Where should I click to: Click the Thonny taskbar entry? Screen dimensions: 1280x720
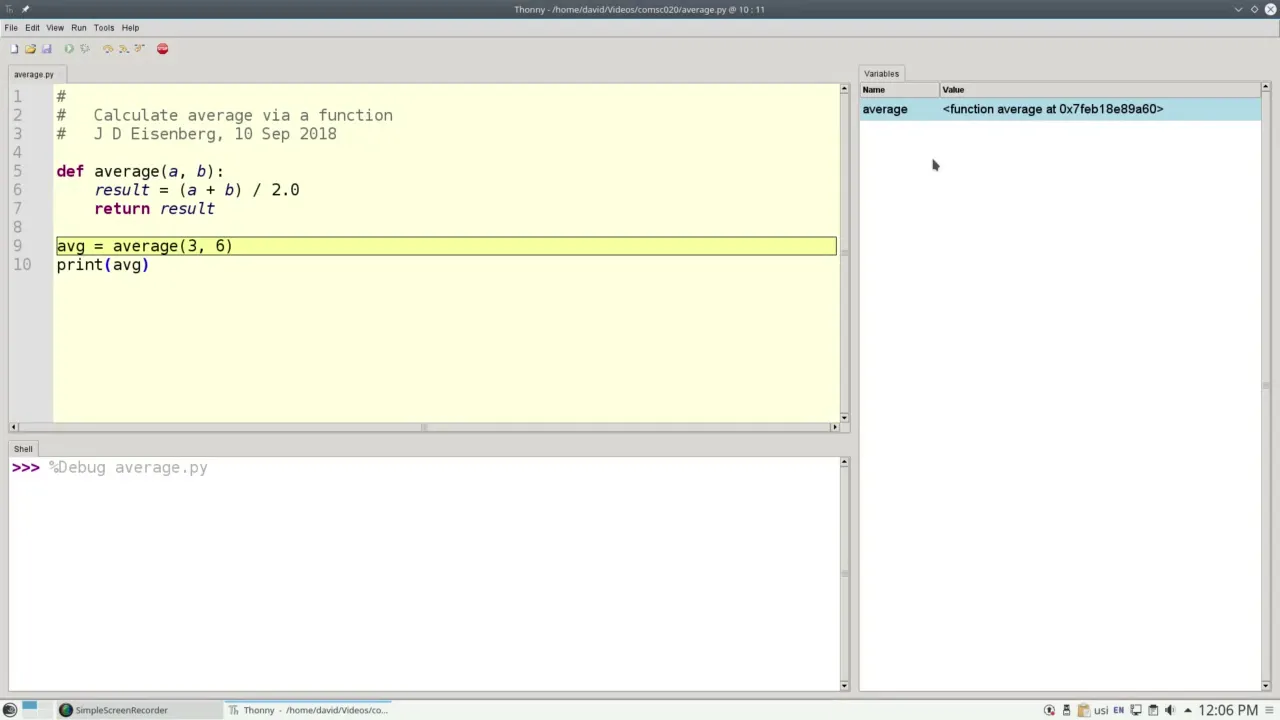coord(307,710)
